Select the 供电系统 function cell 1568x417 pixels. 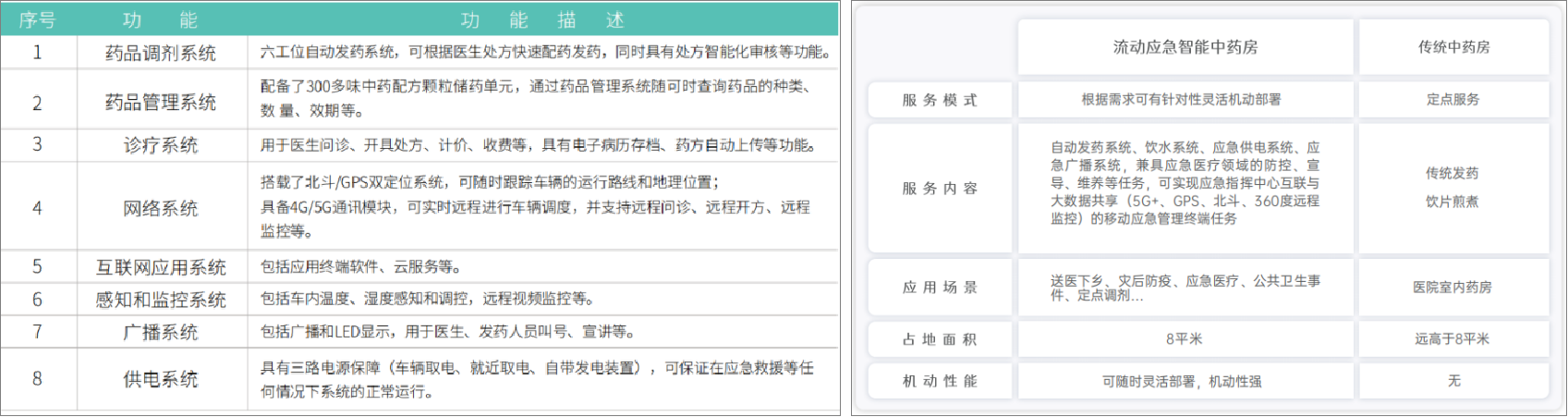pos(161,379)
